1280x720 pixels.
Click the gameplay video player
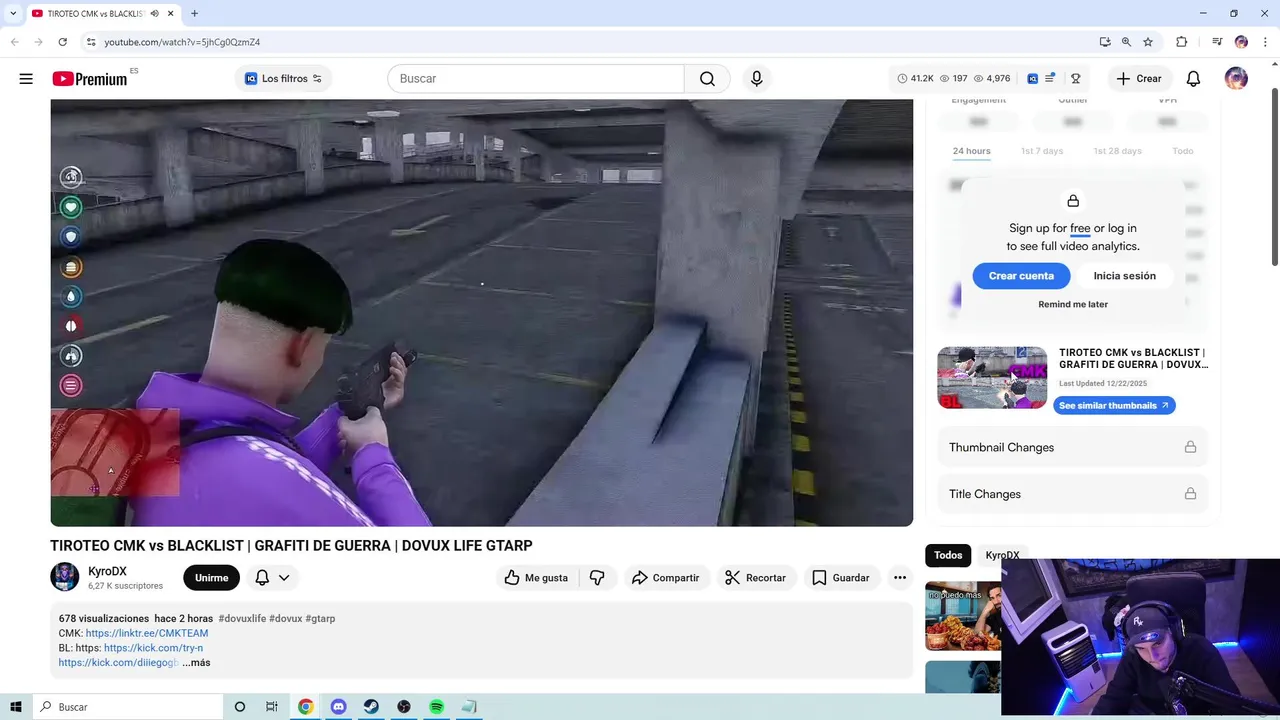tap(481, 312)
